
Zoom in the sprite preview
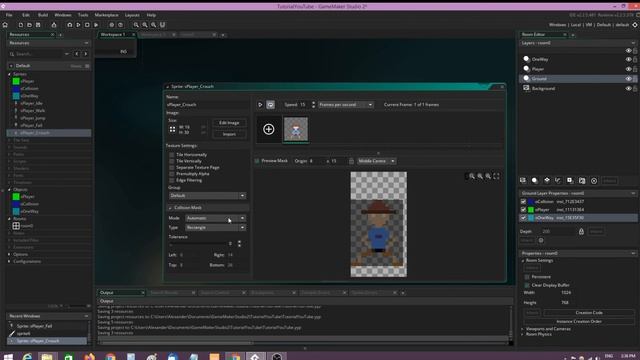click(488, 176)
